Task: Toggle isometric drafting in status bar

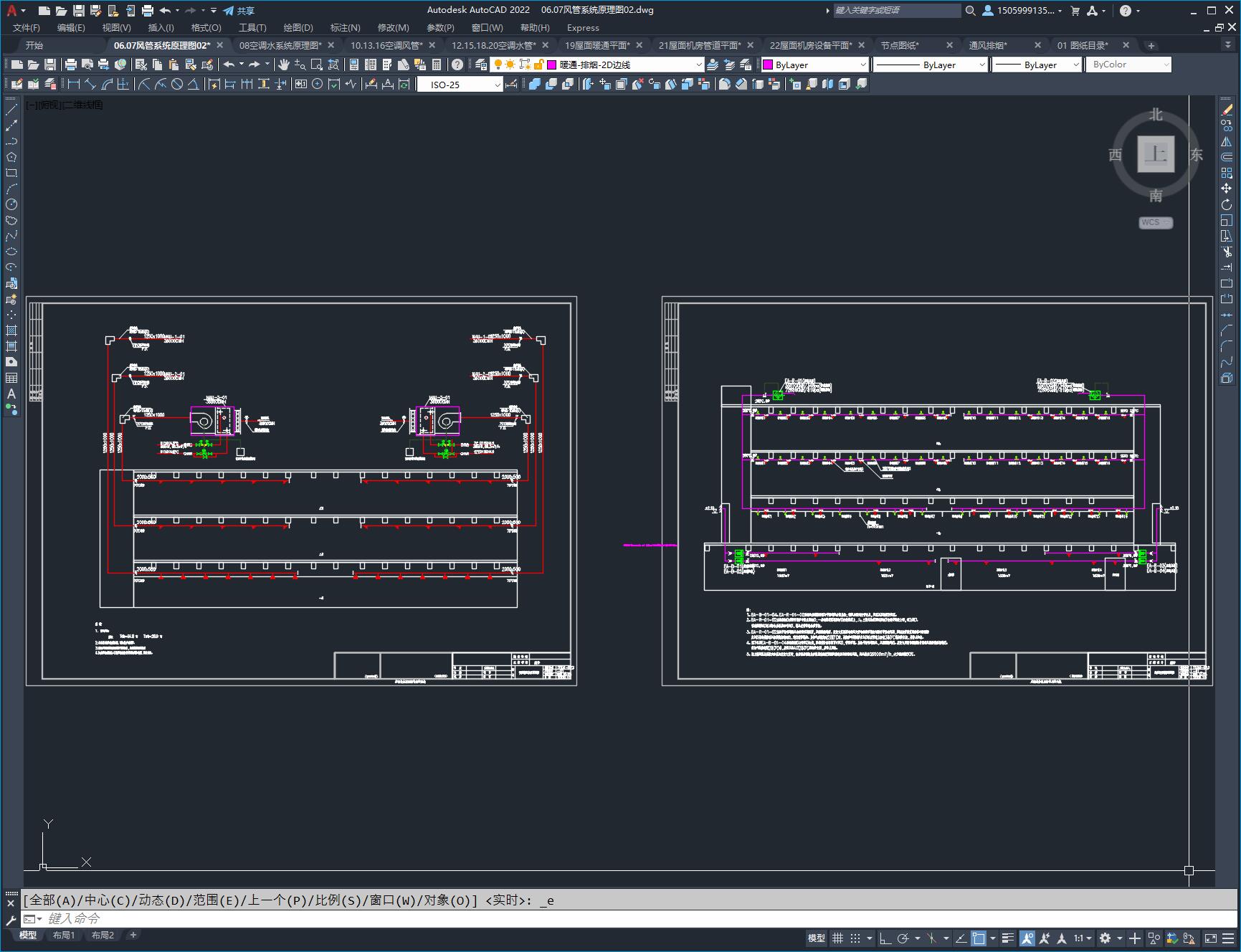Action: click(932, 938)
